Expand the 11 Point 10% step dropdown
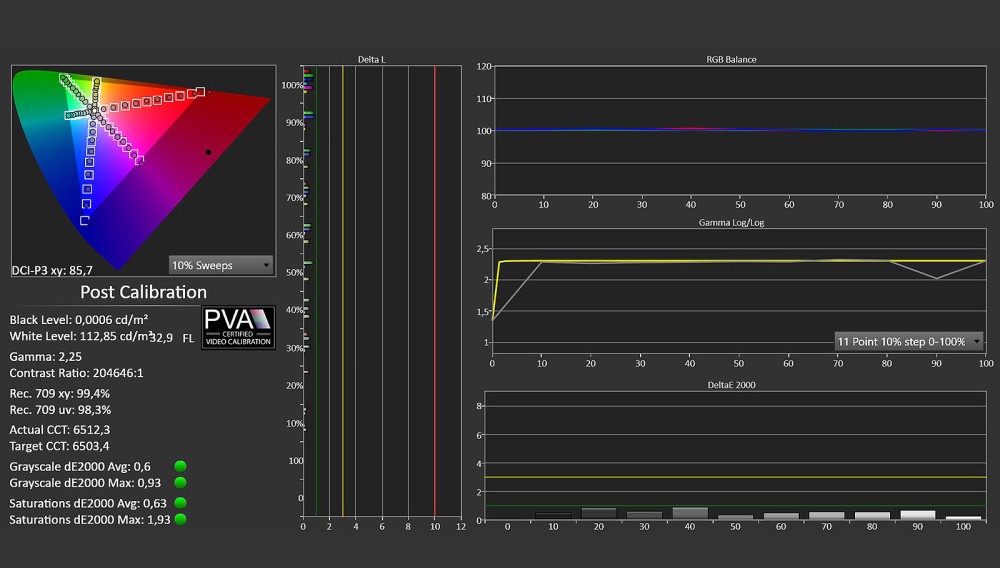 [x=908, y=342]
